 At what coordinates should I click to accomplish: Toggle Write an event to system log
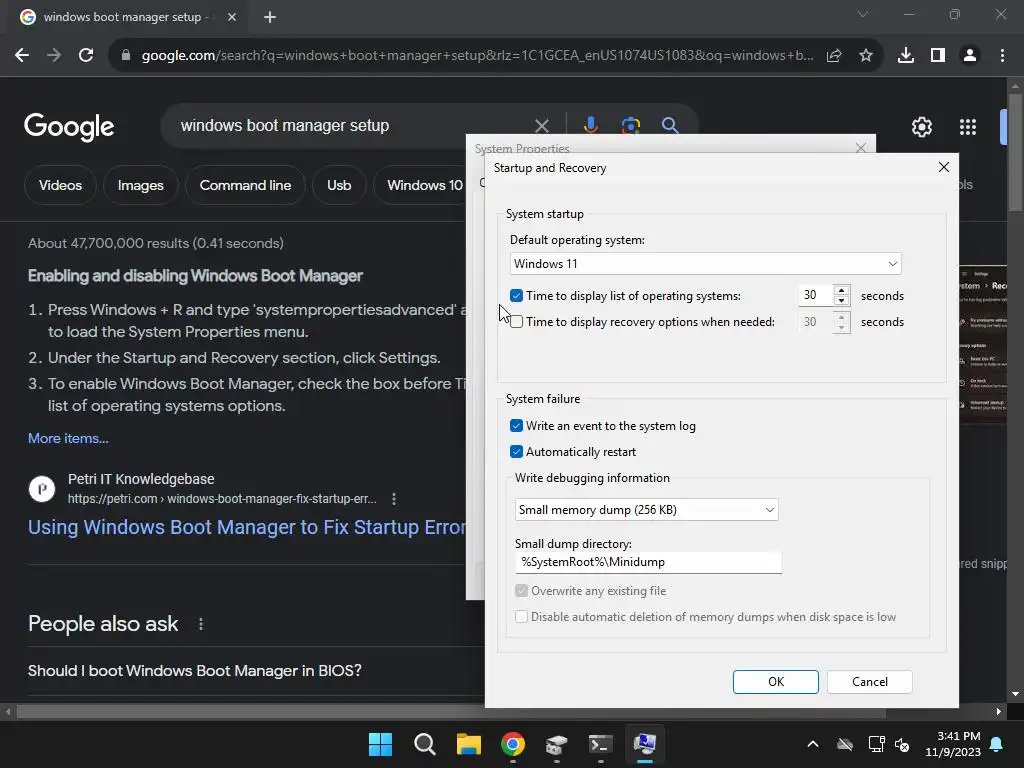(x=517, y=426)
